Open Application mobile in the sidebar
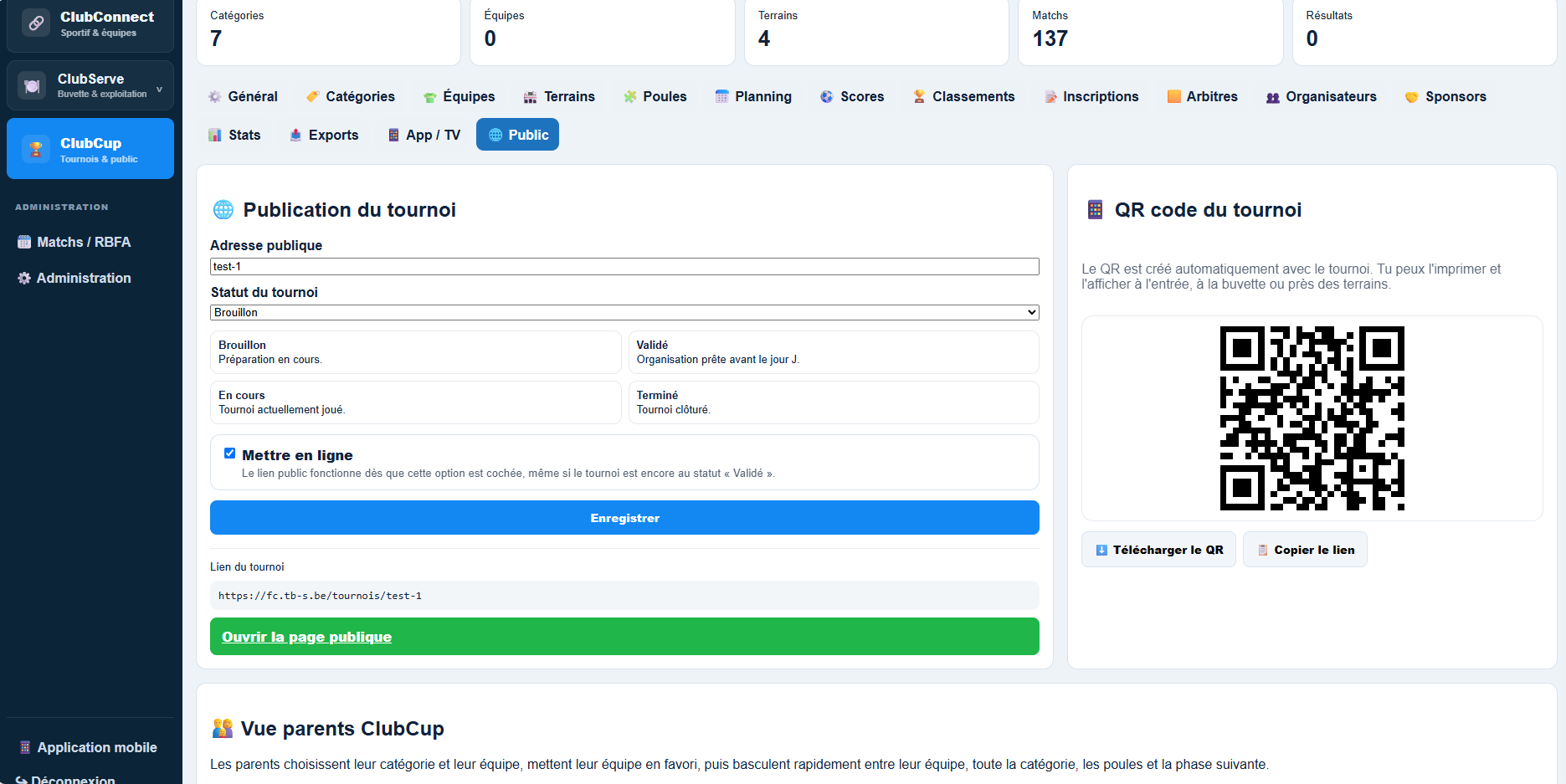1566x784 pixels. click(x=88, y=747)
